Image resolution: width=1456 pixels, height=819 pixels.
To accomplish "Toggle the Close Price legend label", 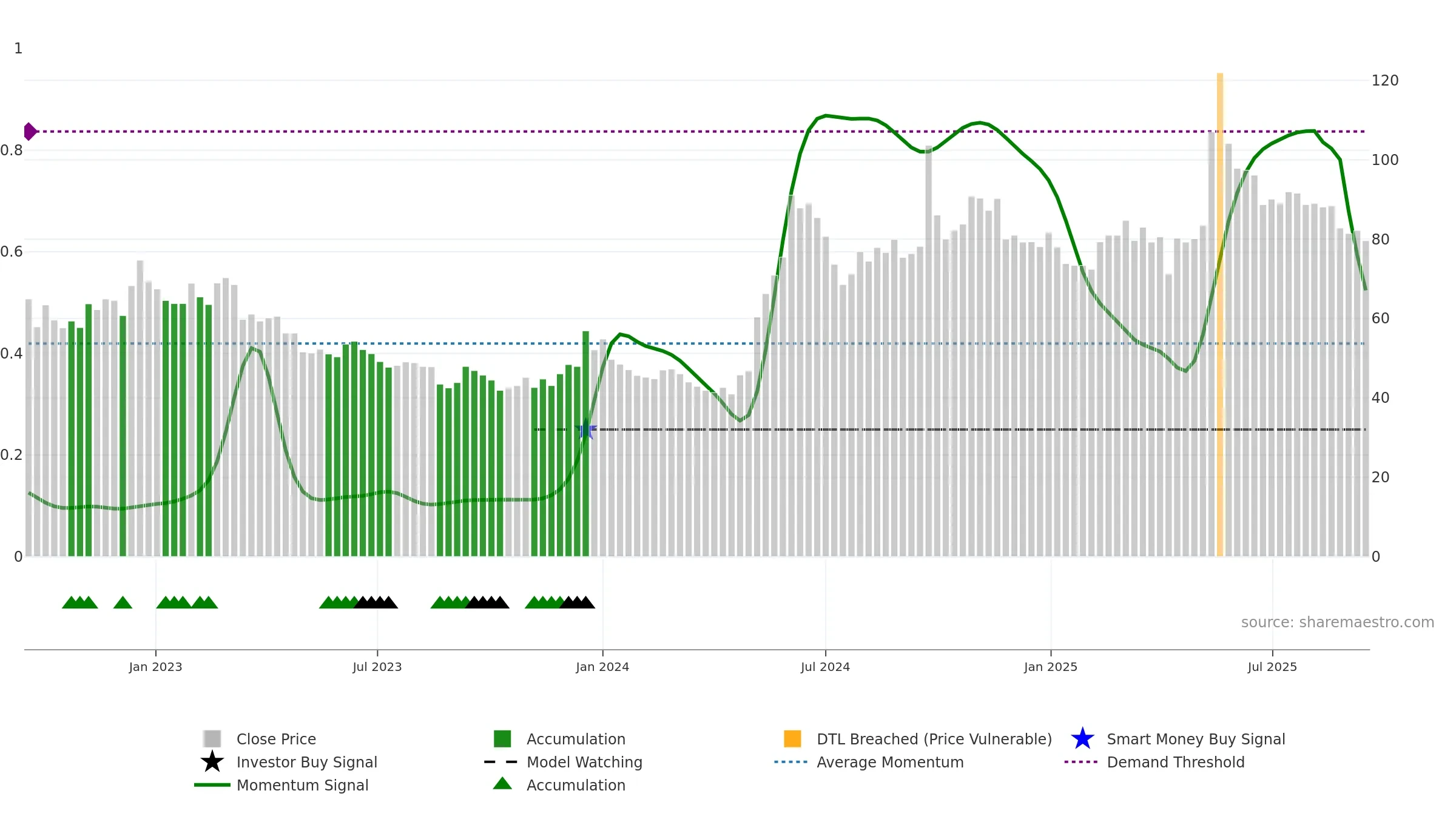I will pos(276,739).
